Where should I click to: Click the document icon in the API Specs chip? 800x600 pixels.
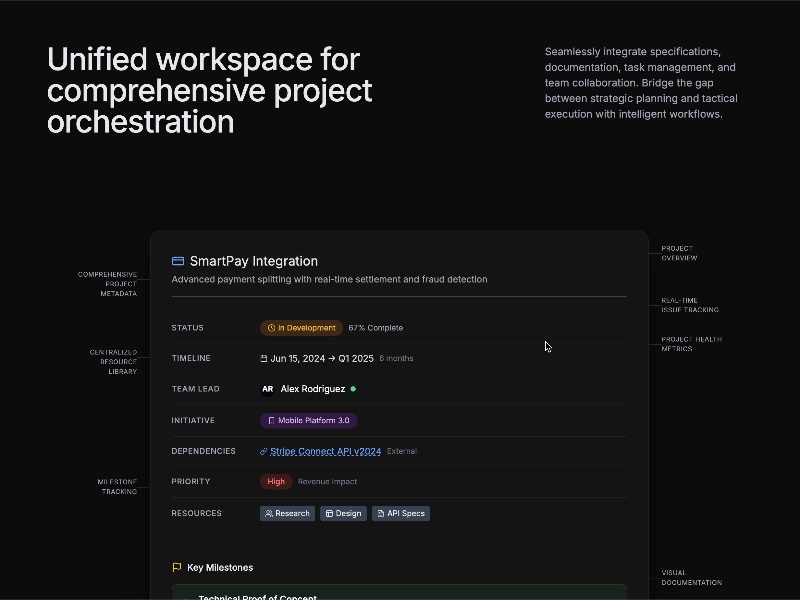coord(379,513)
